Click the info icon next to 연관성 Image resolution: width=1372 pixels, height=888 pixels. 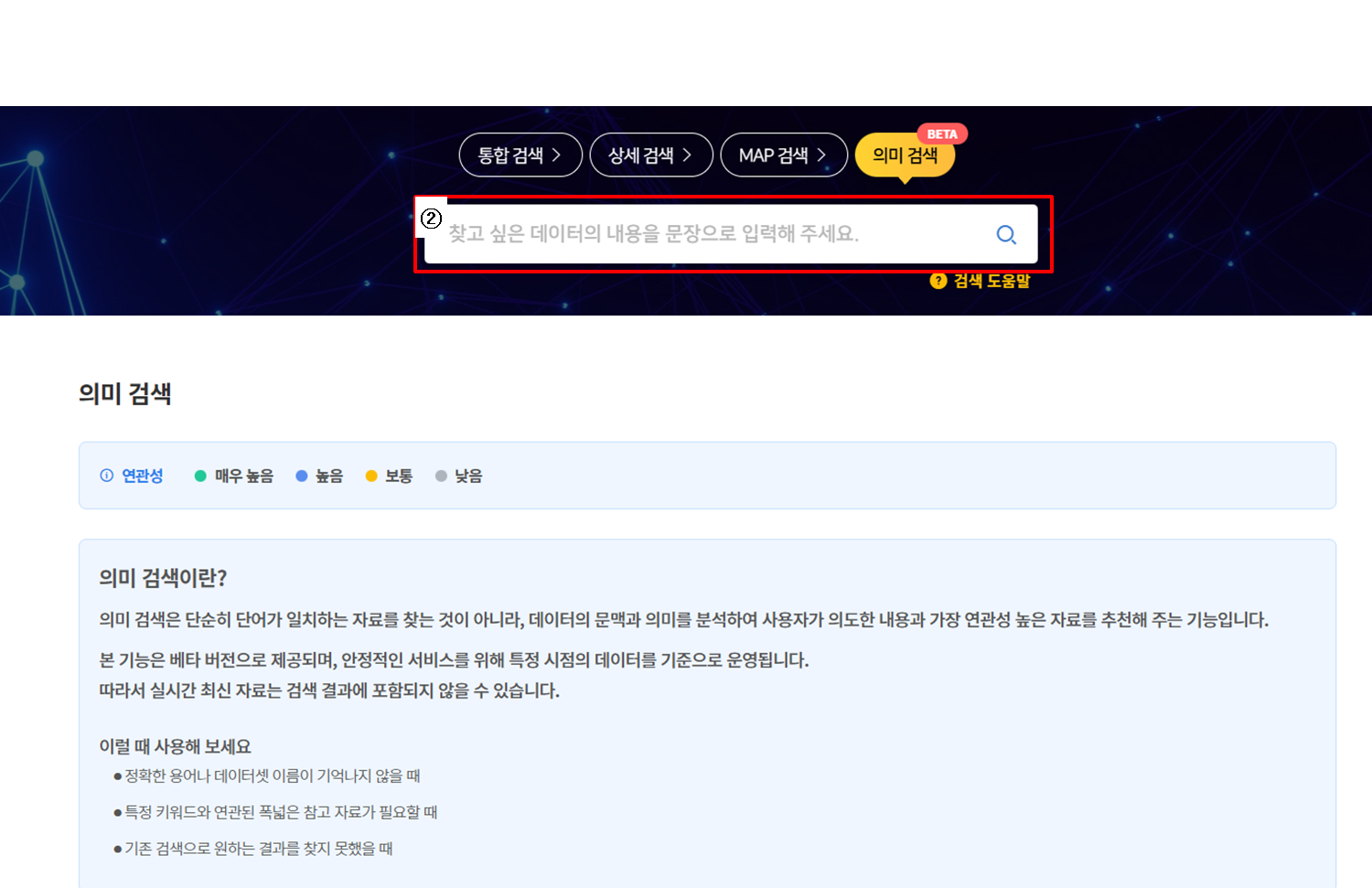coord(107,476)
